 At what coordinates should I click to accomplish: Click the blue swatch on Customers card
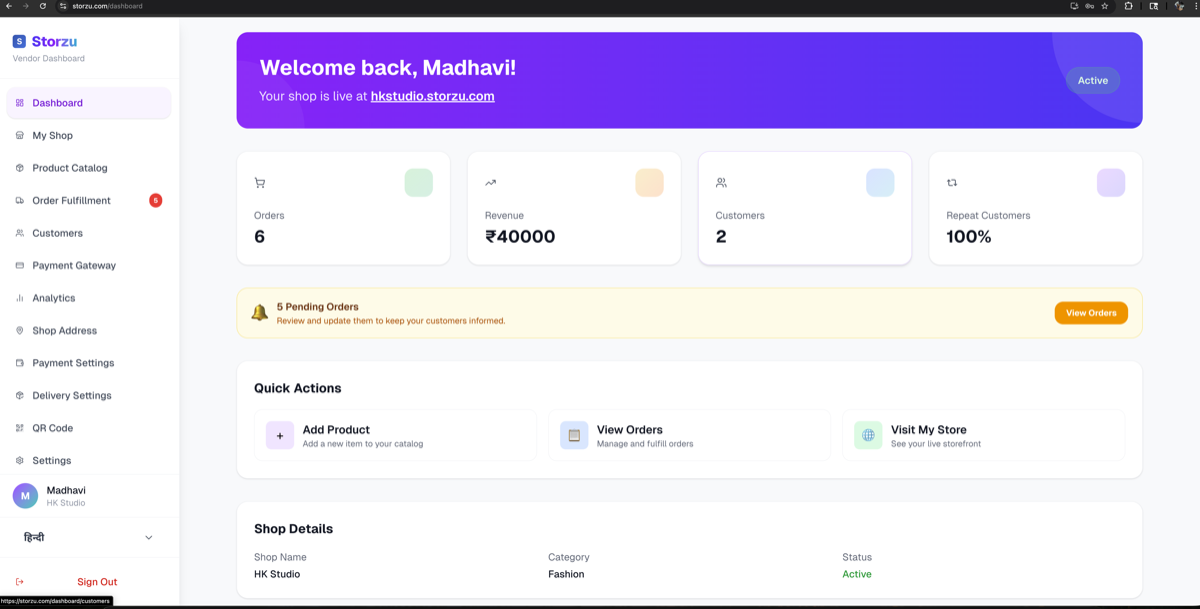880,183
